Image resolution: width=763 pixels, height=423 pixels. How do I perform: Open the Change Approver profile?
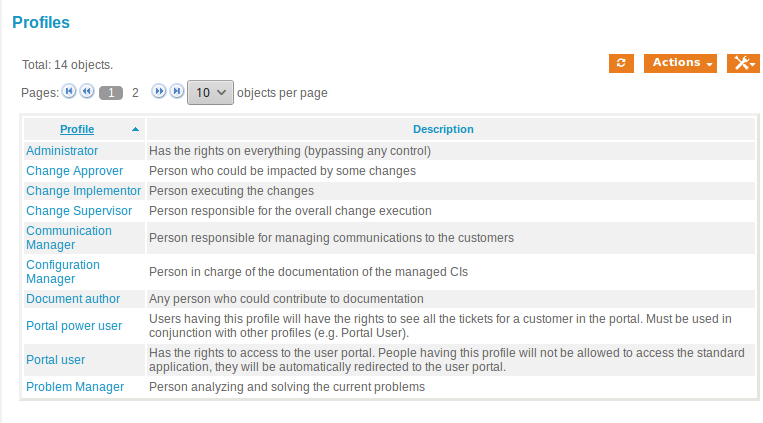pyautogui.click(x=75, y=171)
